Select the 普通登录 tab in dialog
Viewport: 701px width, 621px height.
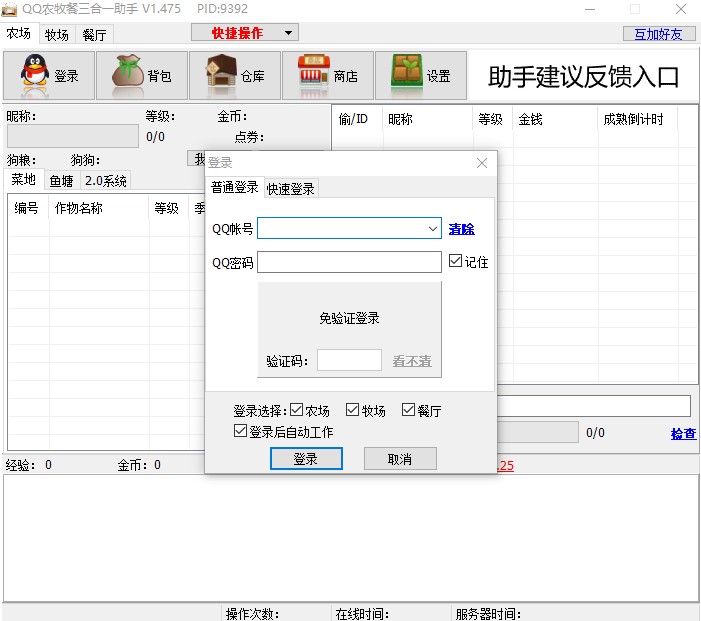[235, 187]
